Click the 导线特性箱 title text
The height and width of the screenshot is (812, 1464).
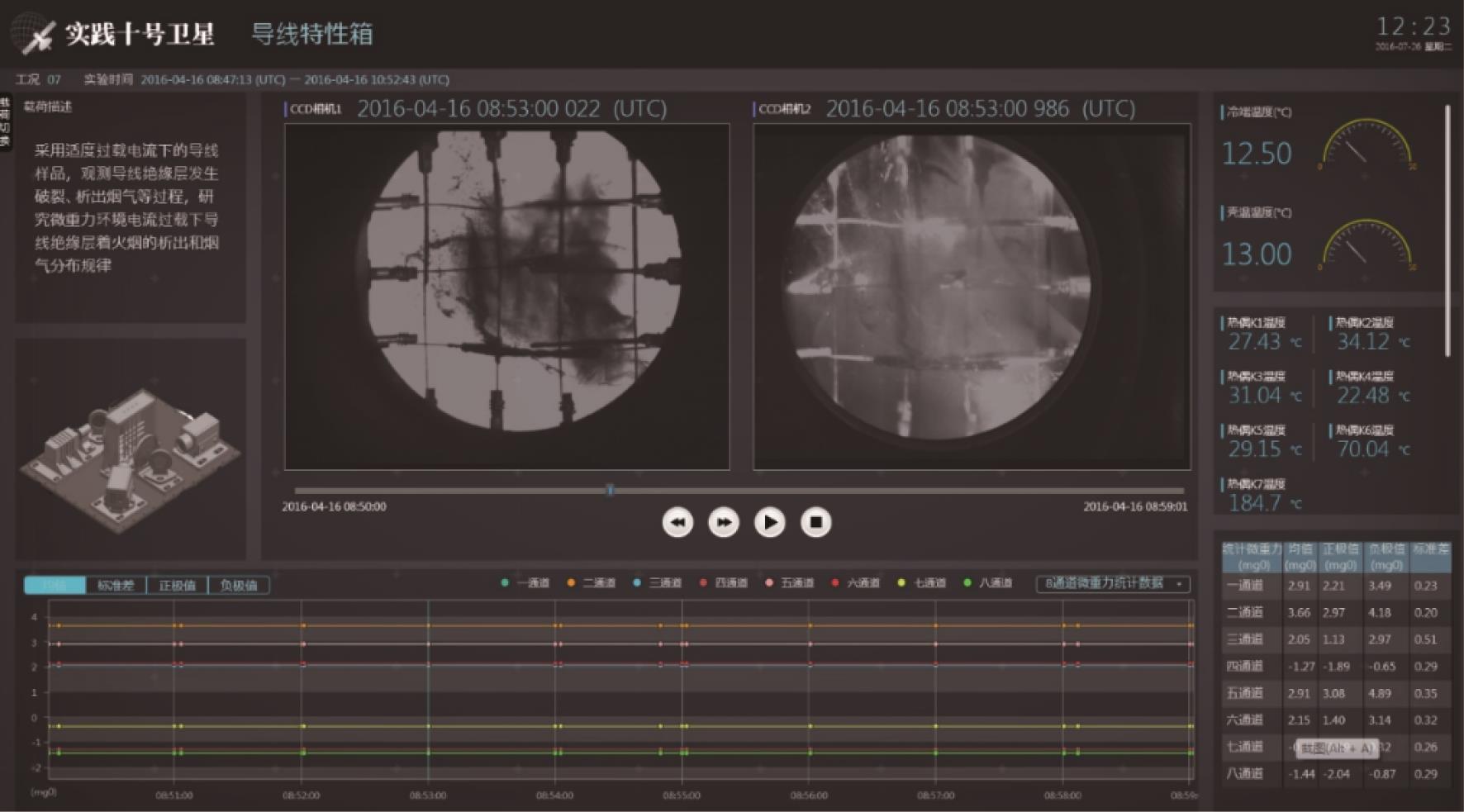(x=312, y=34)
